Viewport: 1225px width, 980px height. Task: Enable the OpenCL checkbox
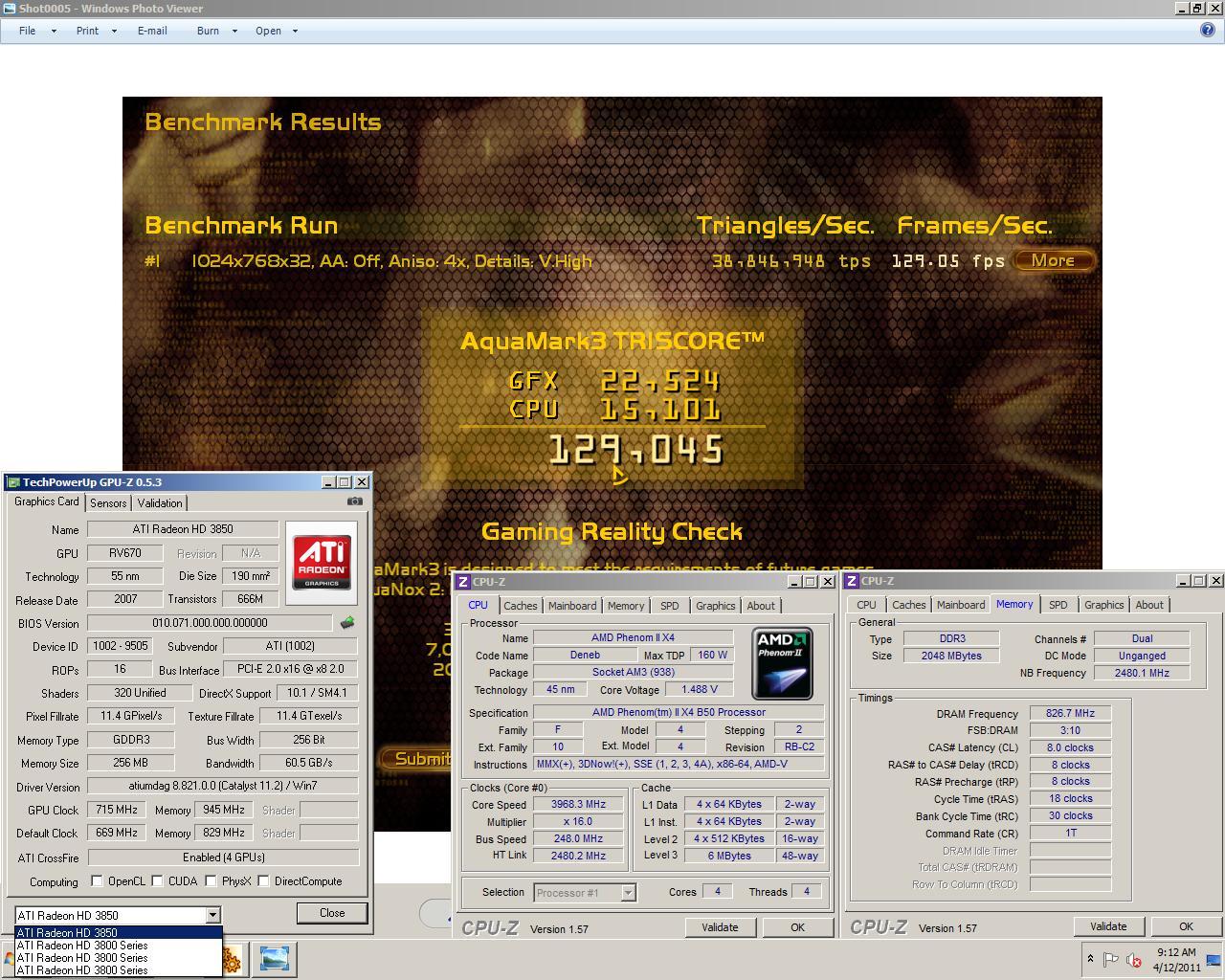pos(97,881)
